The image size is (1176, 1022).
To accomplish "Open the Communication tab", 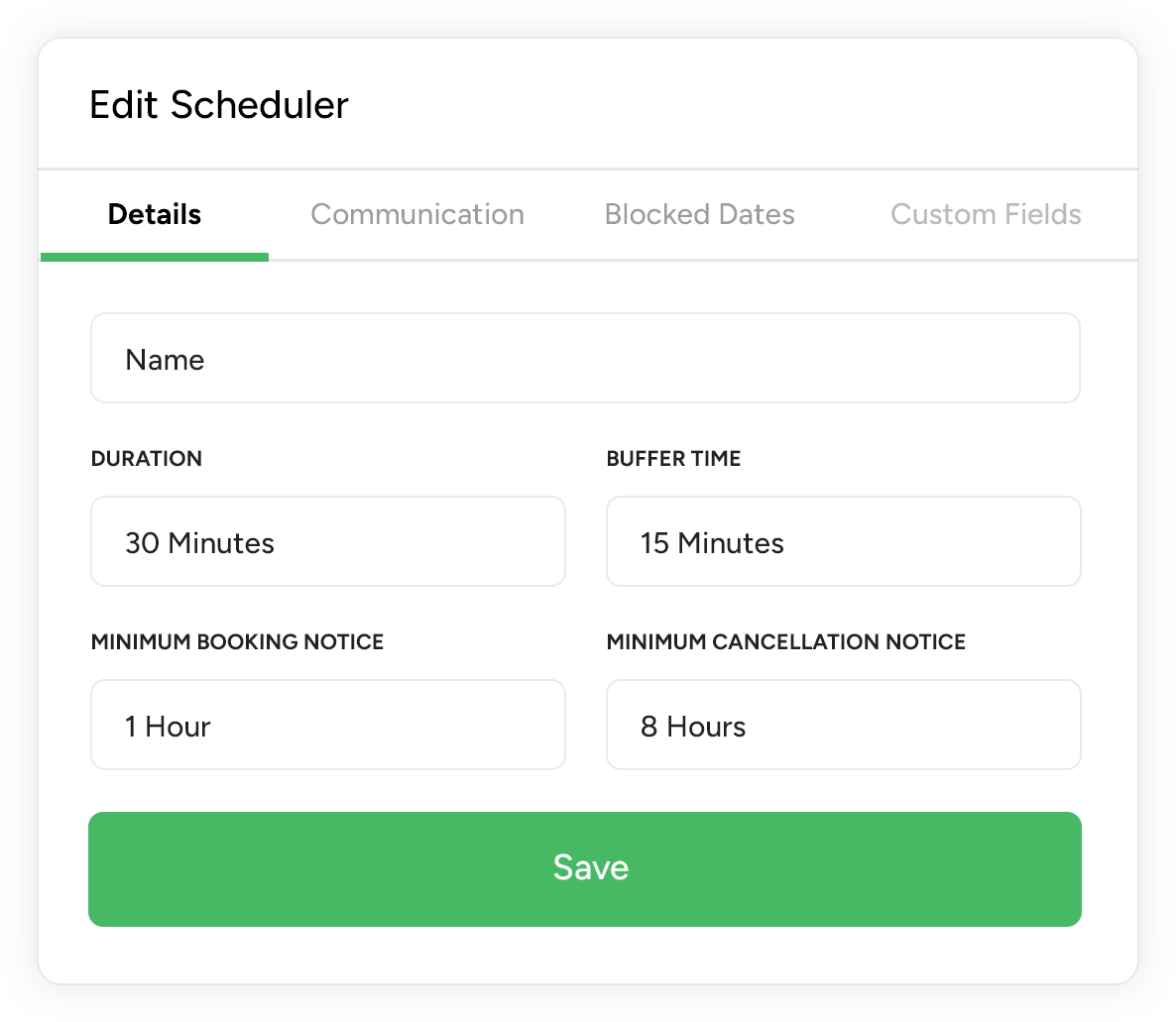I will [x=417, y=215].
